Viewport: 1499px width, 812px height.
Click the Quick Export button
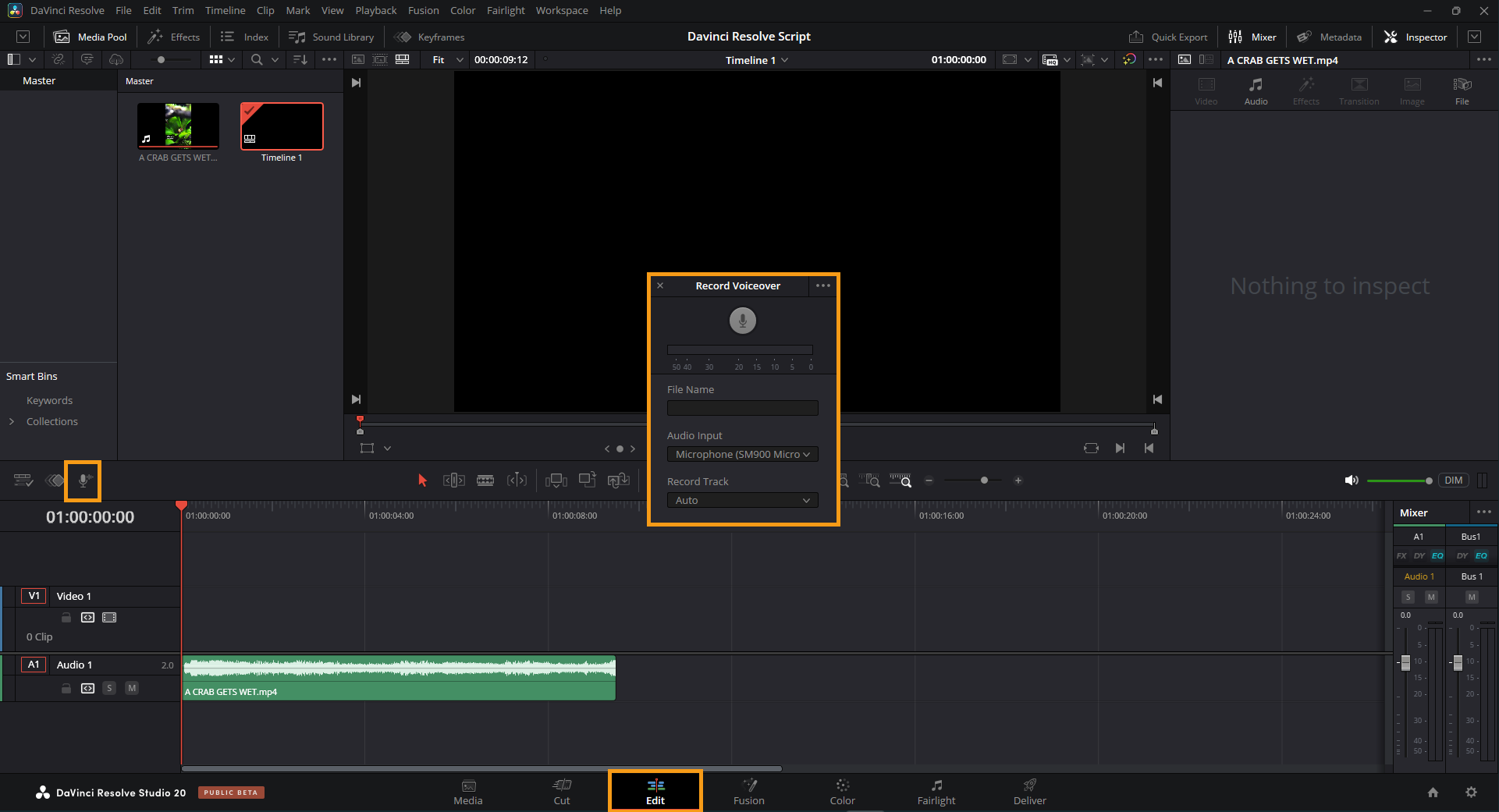1168,37
